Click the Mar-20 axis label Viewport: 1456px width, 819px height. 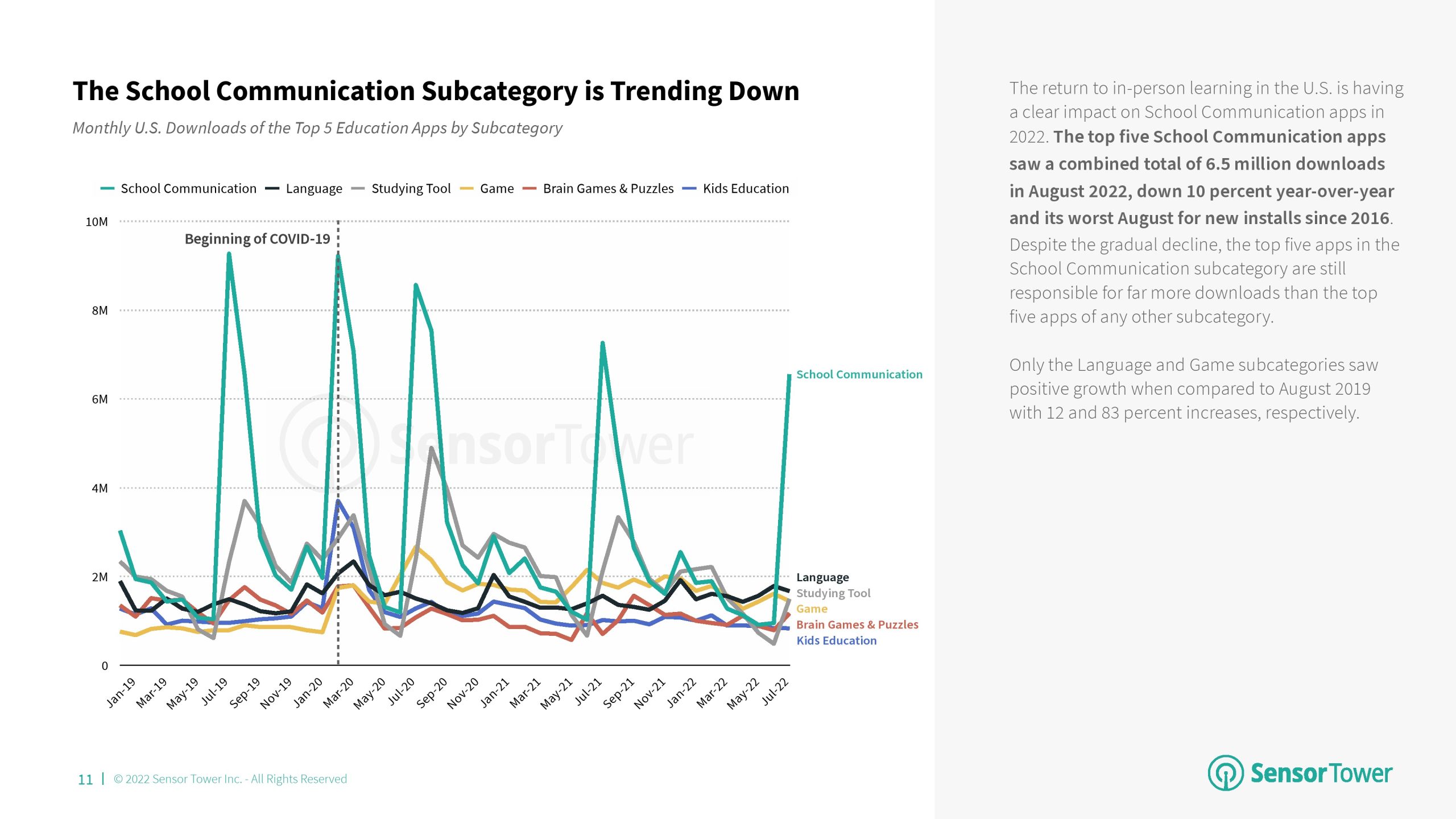[x=339, y=692]
